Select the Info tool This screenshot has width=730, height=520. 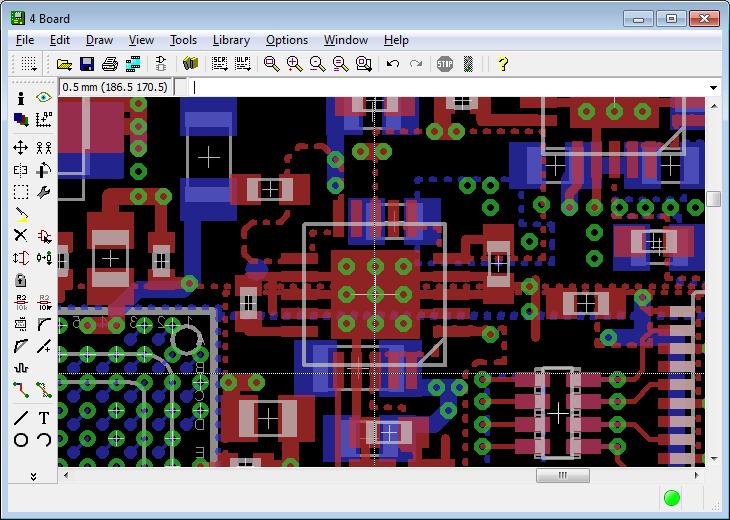click(20, 98)
